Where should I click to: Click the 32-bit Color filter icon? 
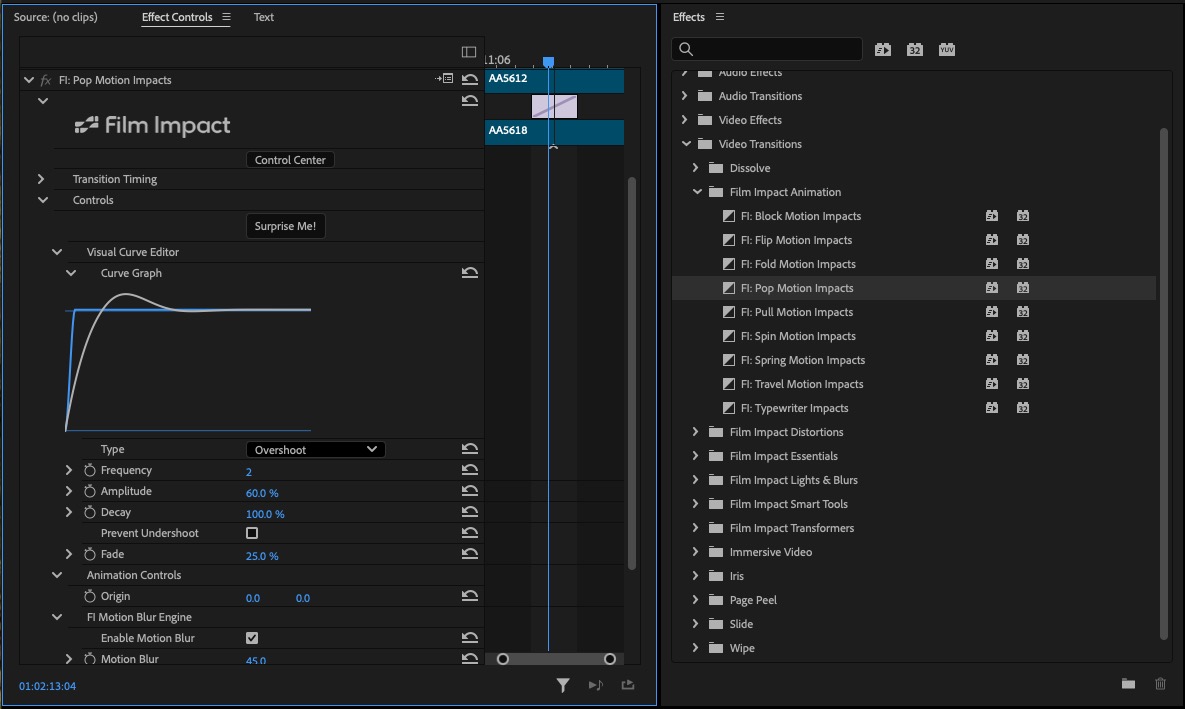tap(914, 49)
